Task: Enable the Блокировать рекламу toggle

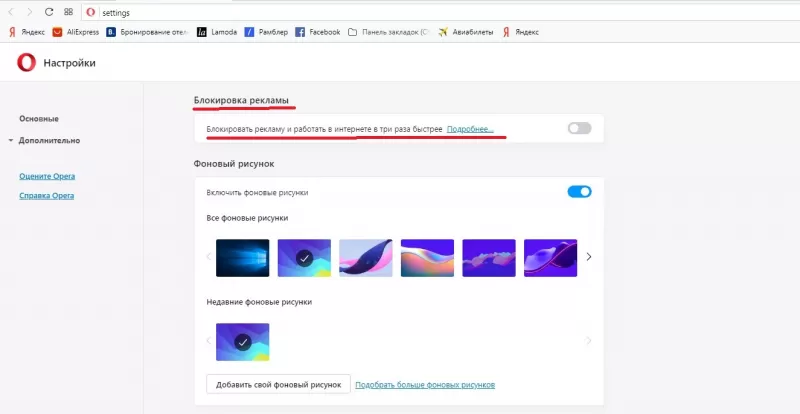Action: [x=579, y=128]
